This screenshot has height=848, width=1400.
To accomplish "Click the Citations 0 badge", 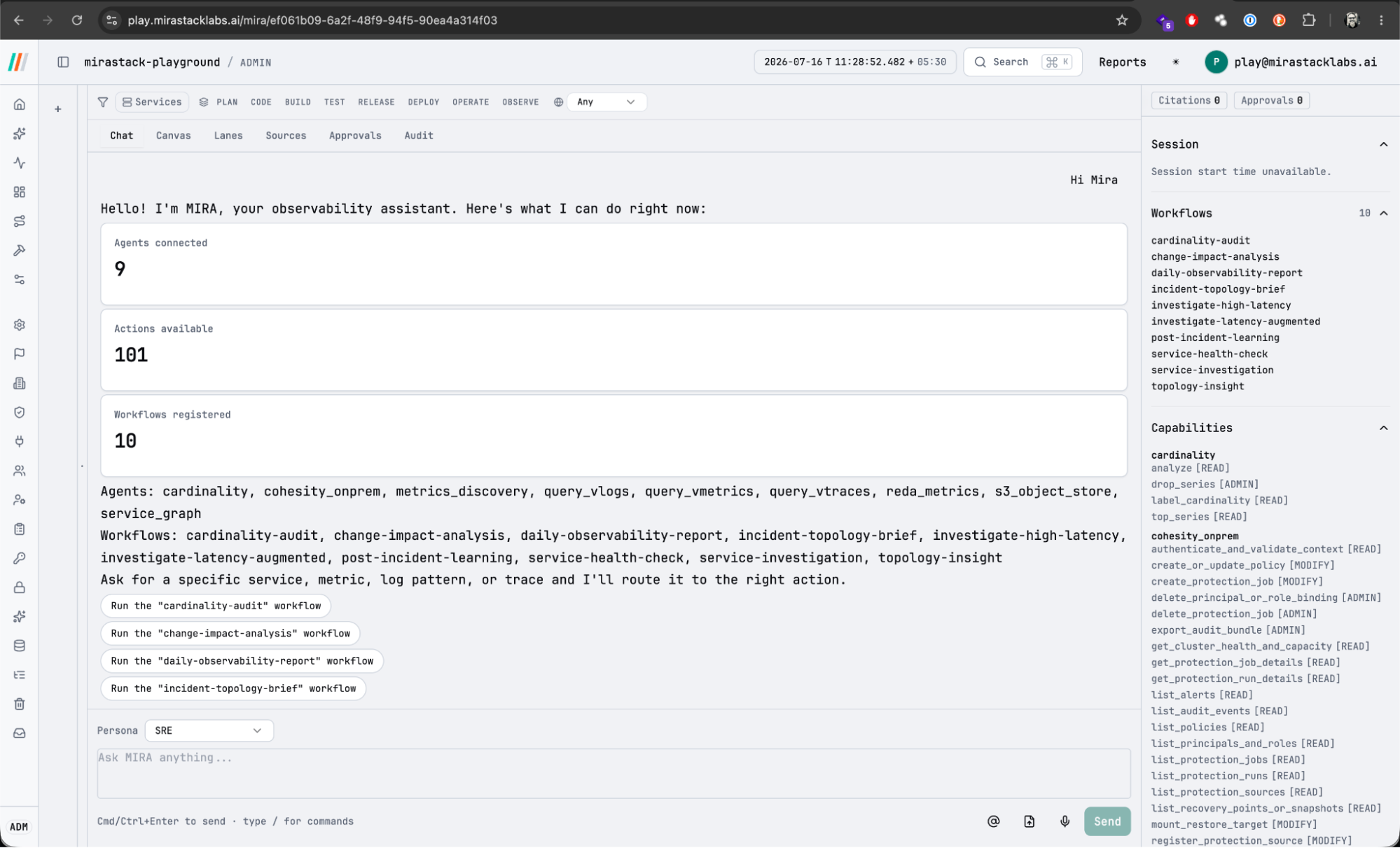I will 1188,100.
